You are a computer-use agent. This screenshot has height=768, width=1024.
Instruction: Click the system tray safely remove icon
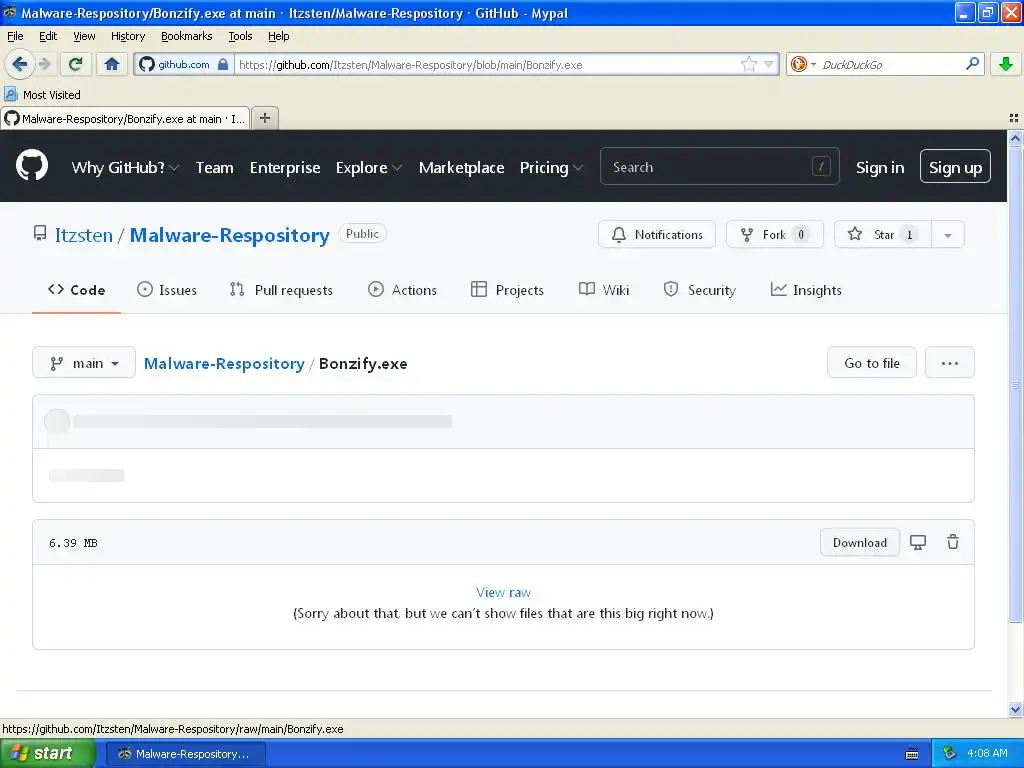click(x=950, y=754)
